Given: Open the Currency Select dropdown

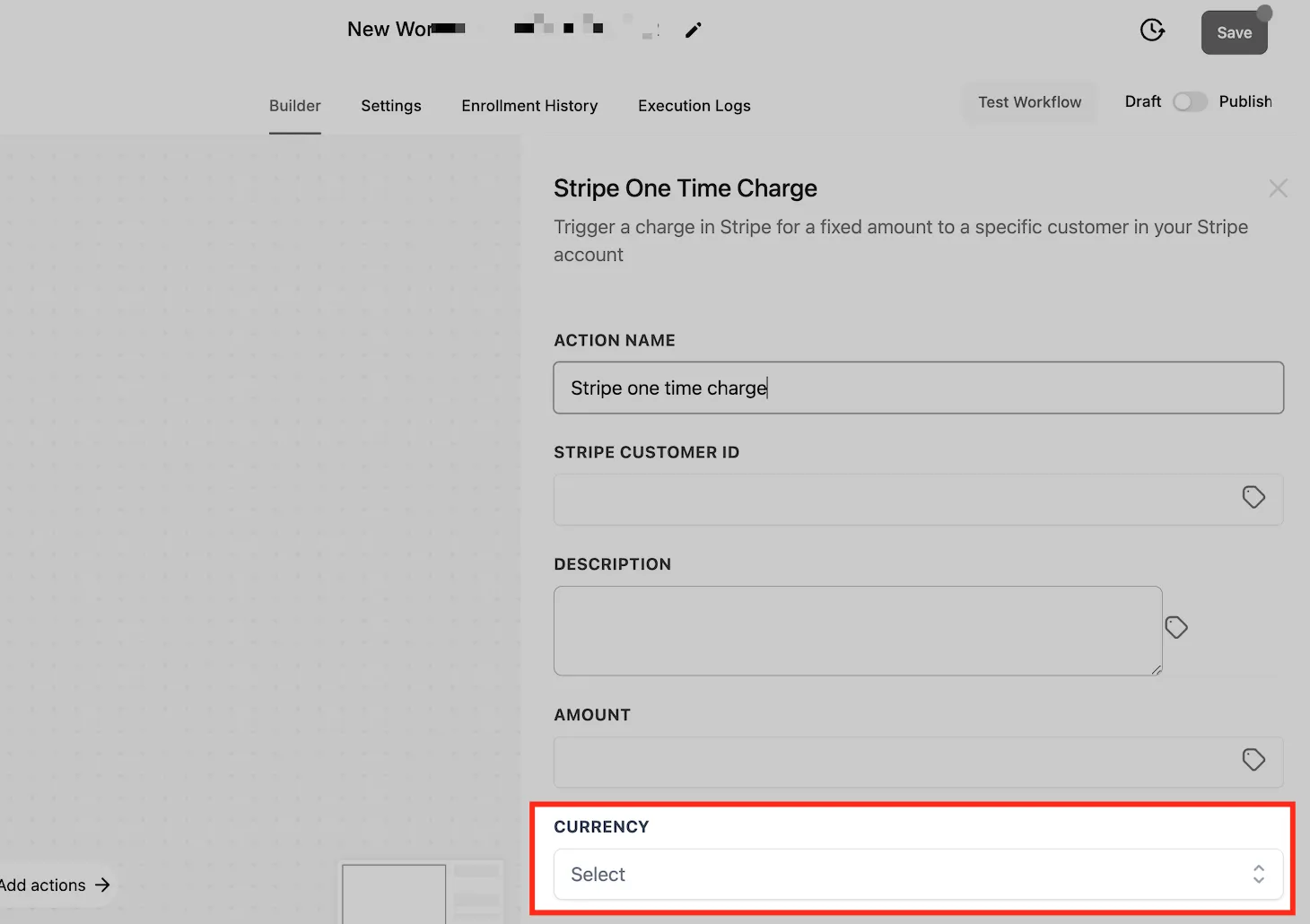Looking at the screenshot, I should pos(918,875).
